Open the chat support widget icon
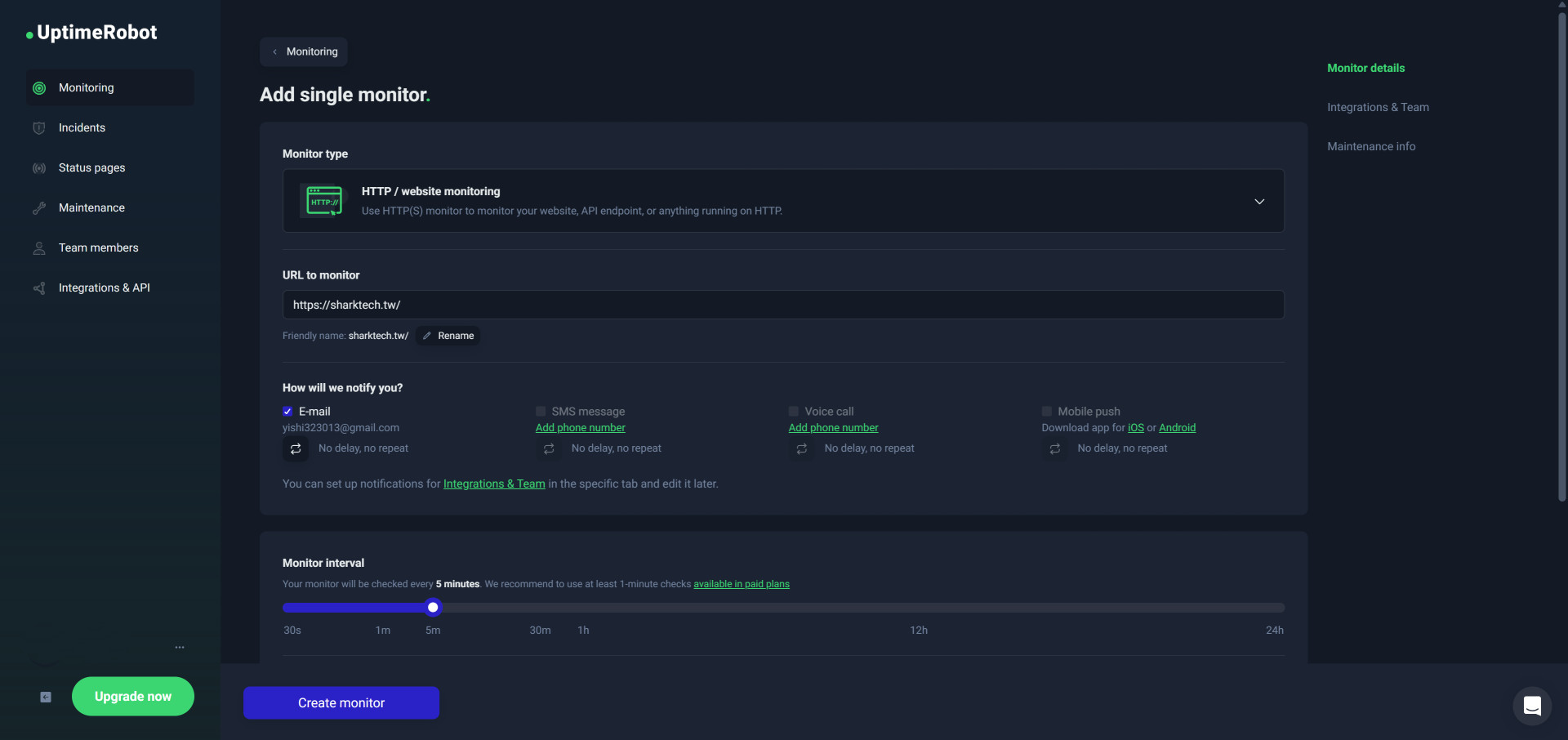1568x740 pixels. coord(1532,706)
